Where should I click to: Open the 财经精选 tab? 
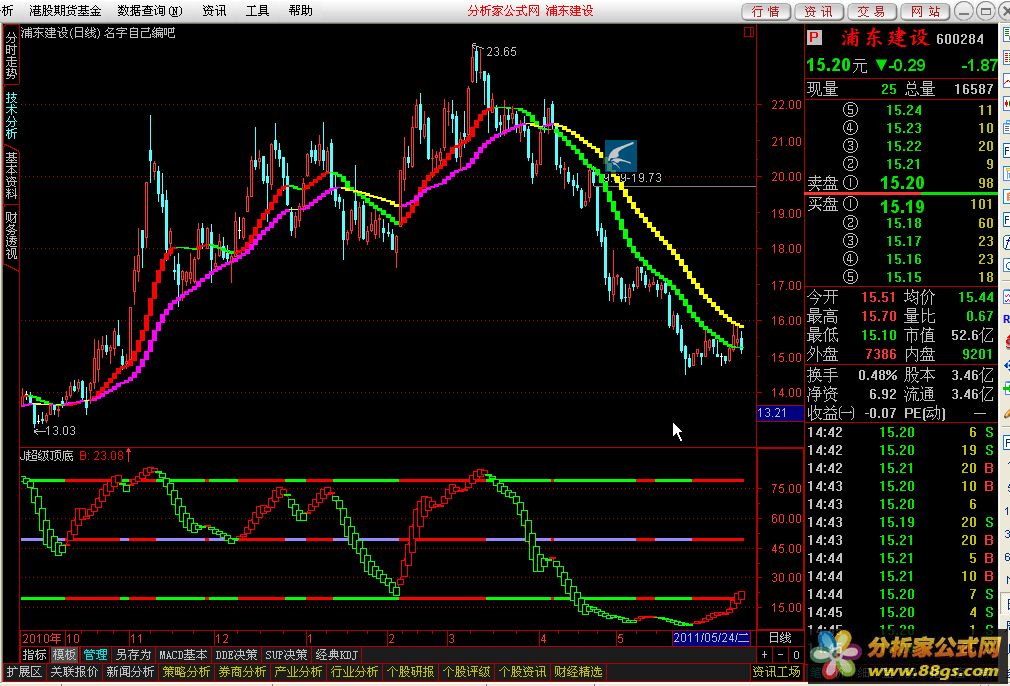click(x=578, y=672)
